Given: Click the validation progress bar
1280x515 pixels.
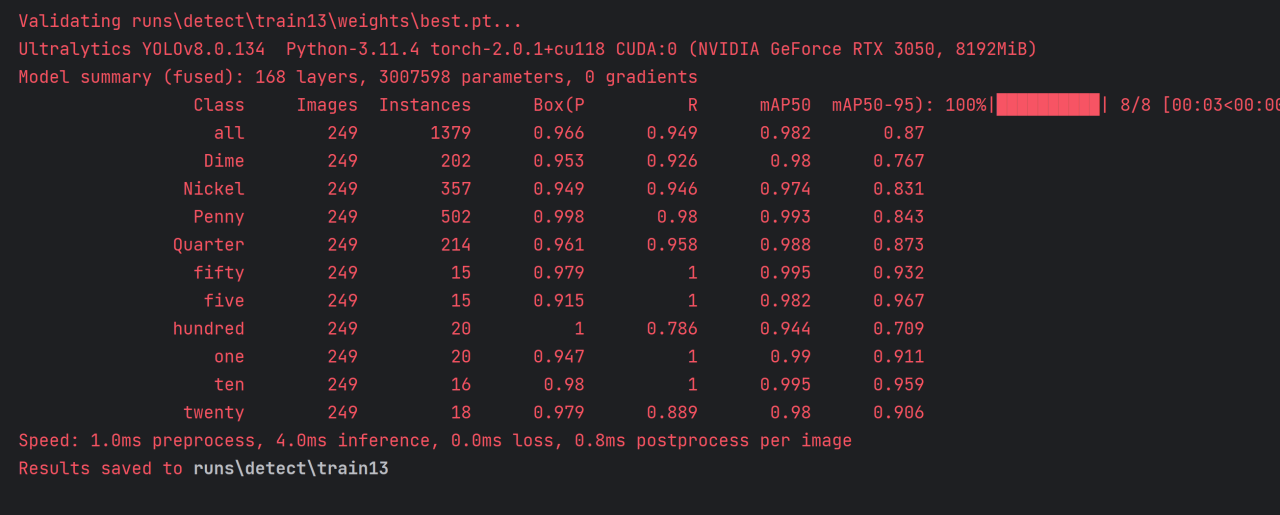Looking at the screenshot, I should click(x=1047, y=105).
